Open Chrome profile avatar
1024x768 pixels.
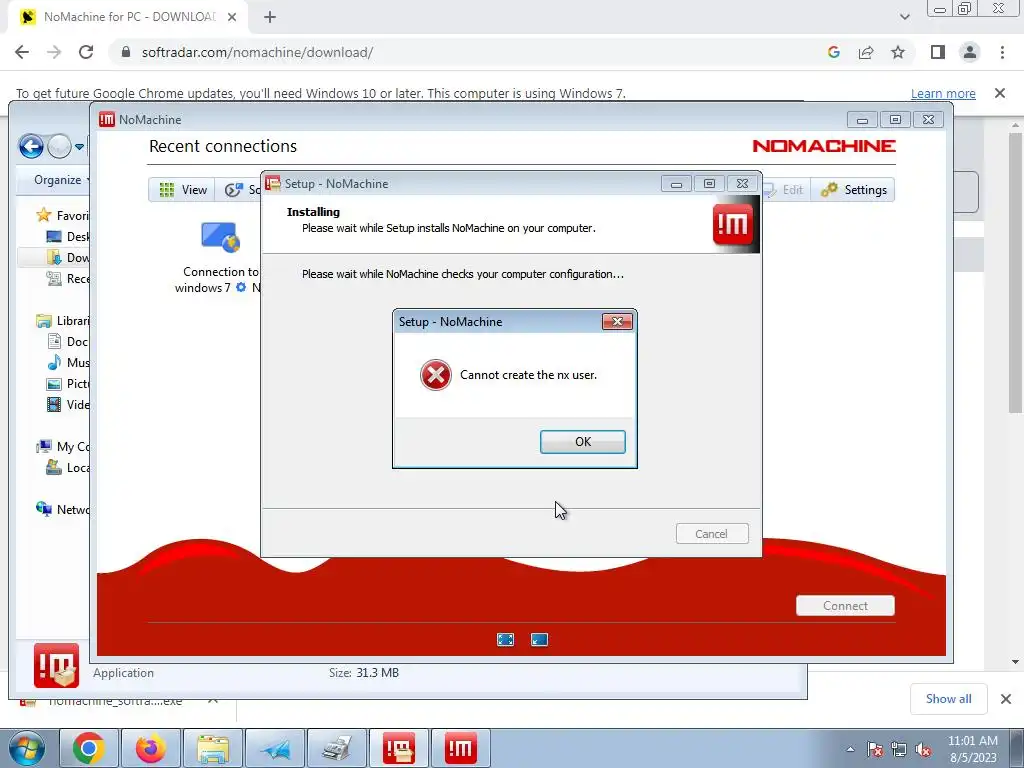click(970, 52)
